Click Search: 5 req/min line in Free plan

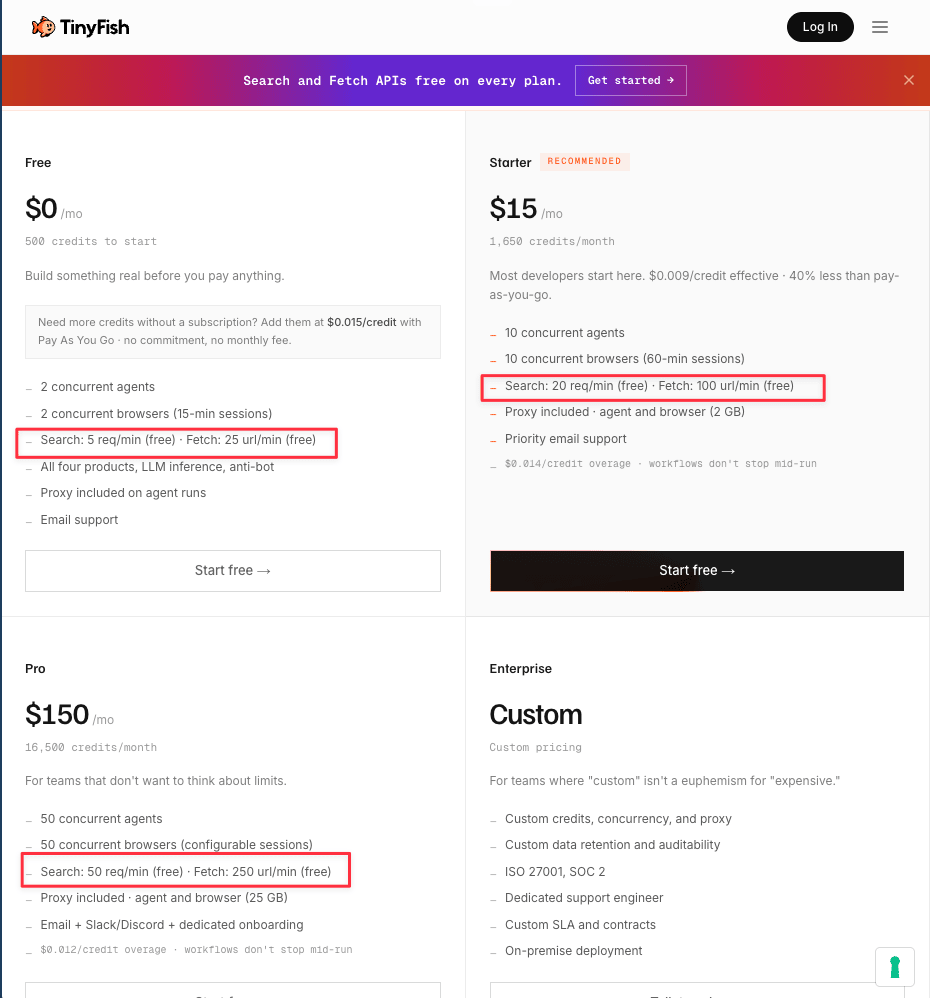178,440
